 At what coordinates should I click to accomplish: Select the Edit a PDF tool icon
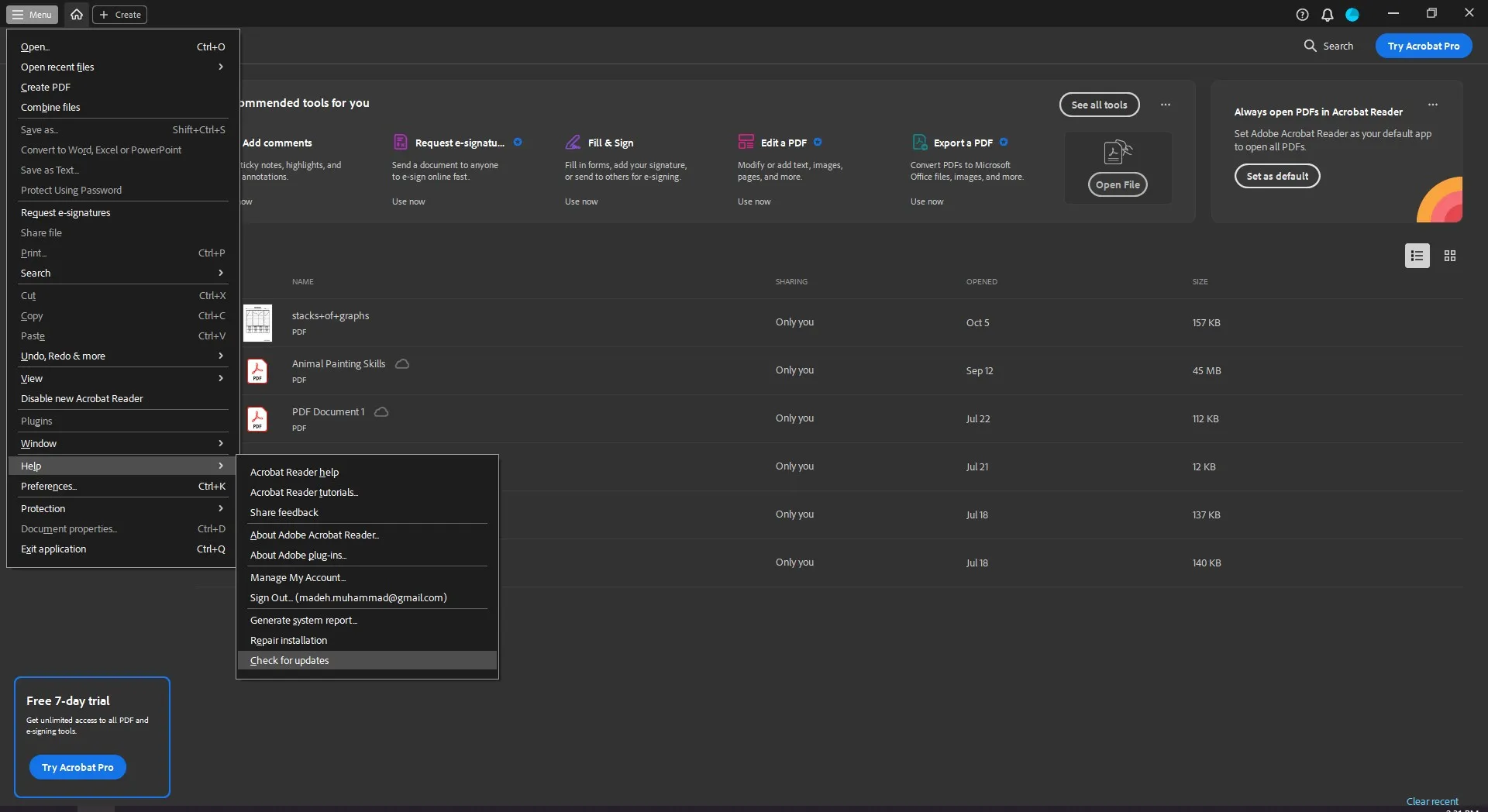(746, 142)
